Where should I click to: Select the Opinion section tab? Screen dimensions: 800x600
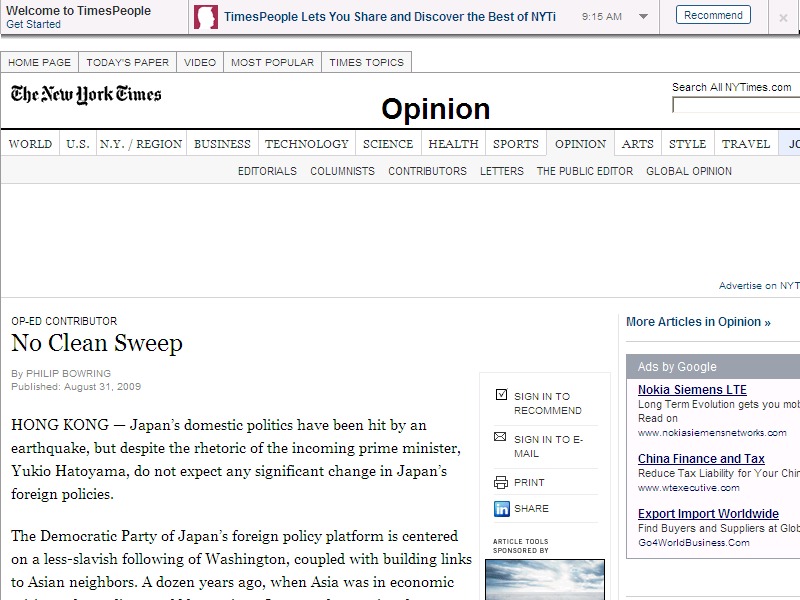(581, 144)
